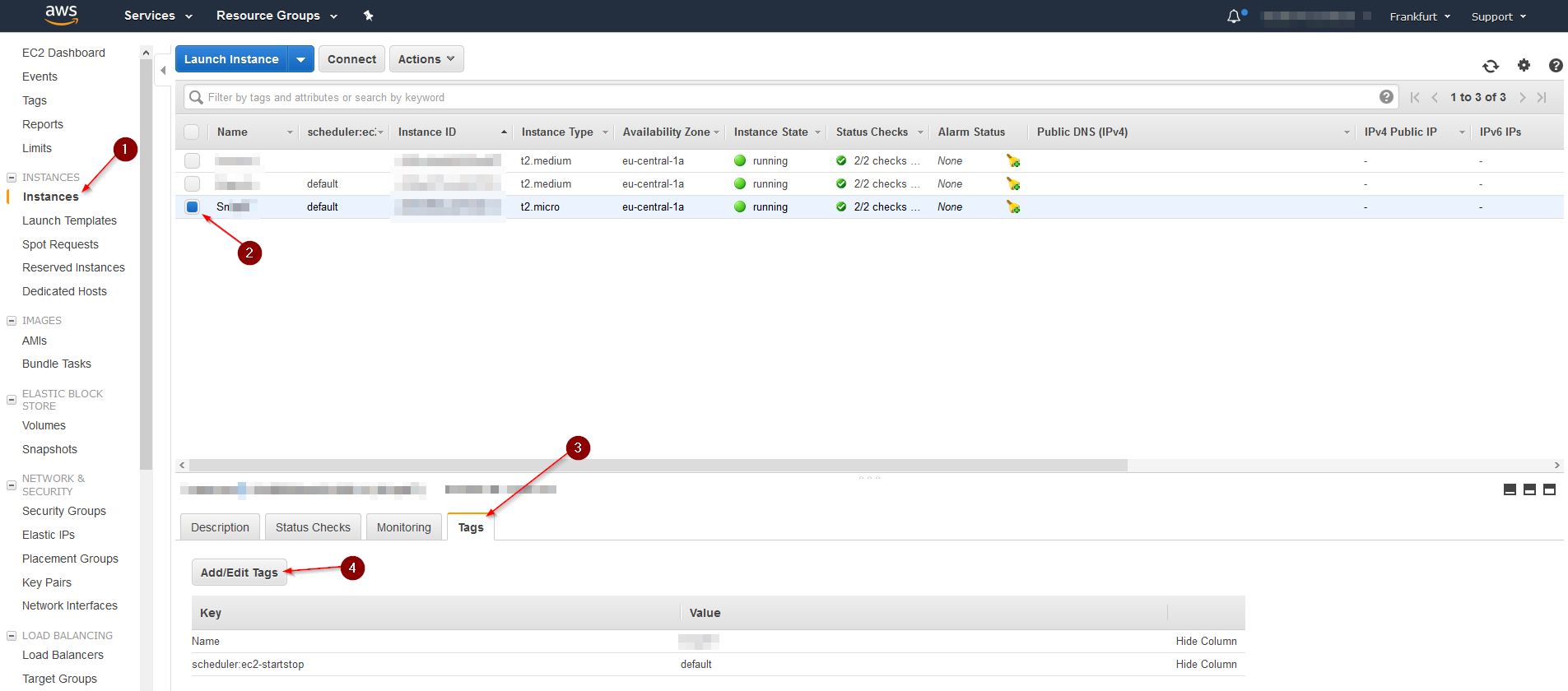
Task: Sort by Instance ID ascending arrow
Action: click(x=504, y=132)
